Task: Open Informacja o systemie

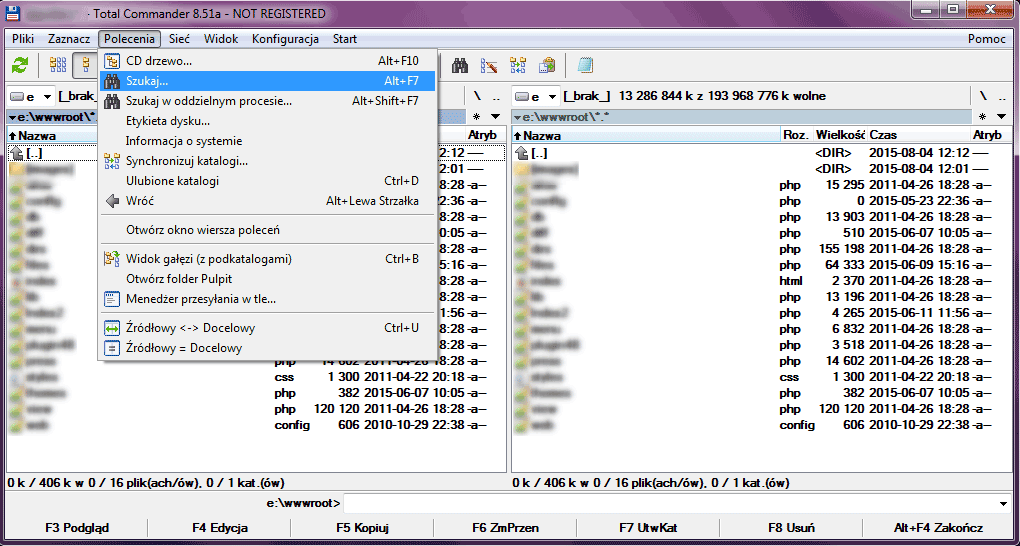Action: click(x=267, y=141)
